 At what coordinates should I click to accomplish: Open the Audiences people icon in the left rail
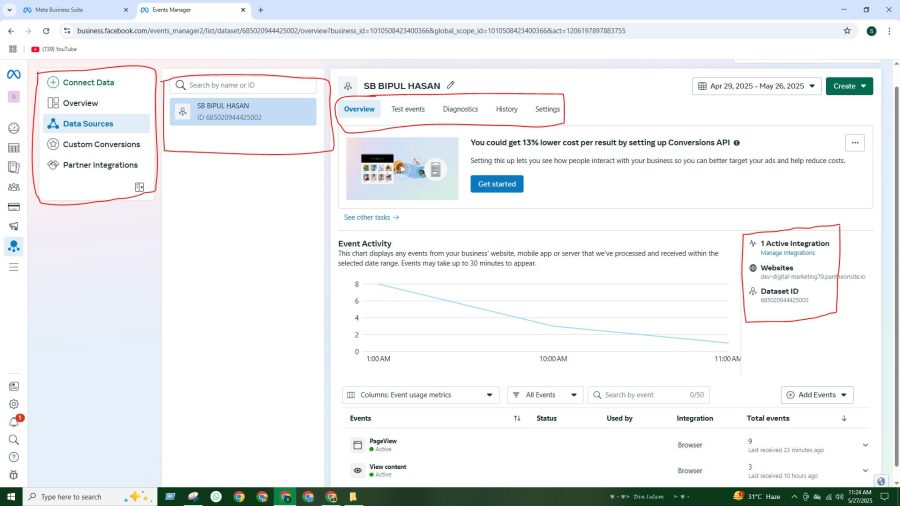[x=14, y=187]
